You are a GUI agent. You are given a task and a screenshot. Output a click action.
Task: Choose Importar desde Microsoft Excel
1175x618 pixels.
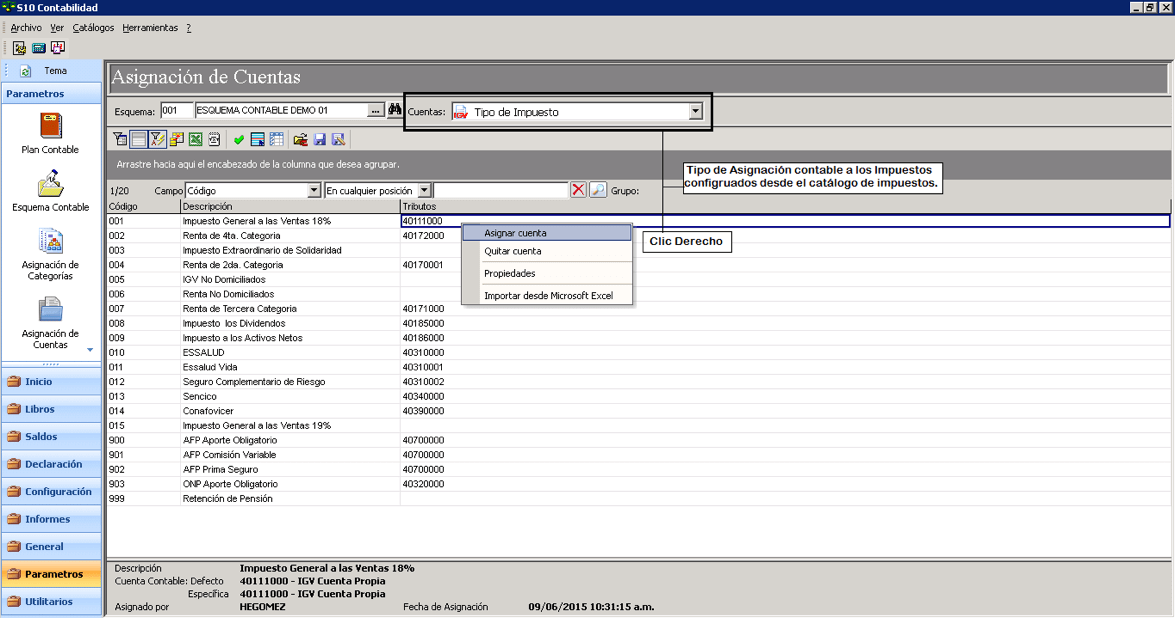coord(547,296)
